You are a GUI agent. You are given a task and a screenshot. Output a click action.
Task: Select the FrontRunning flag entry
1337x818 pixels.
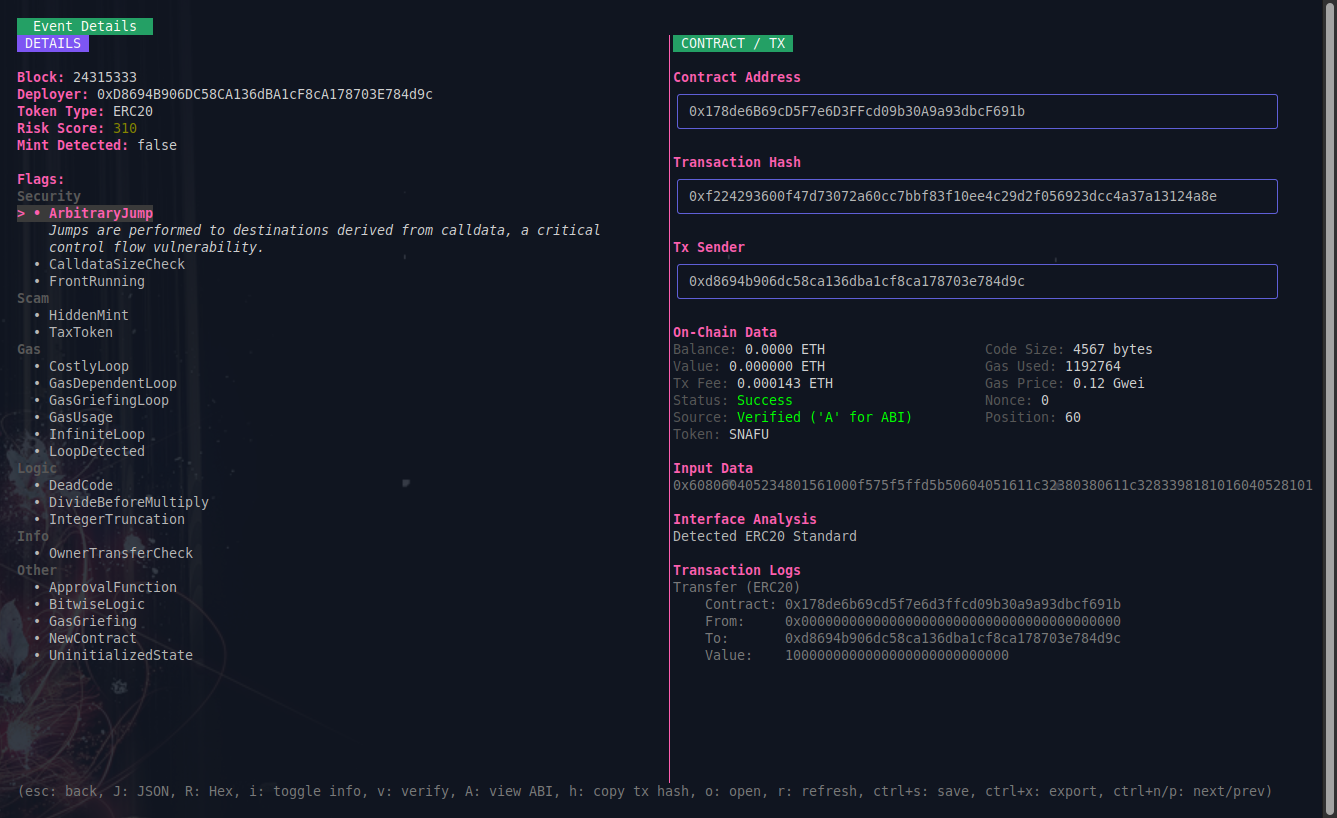click(x=96, y=281)
